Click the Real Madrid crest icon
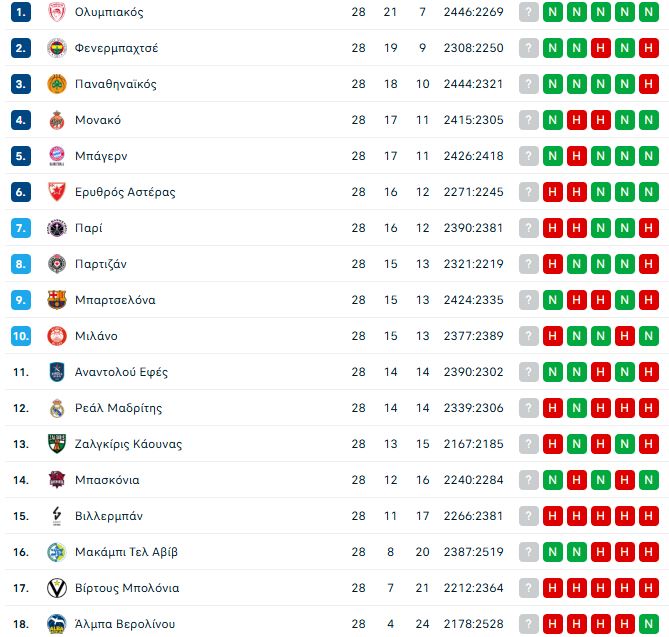669x637 pixels. click(56, 408)
